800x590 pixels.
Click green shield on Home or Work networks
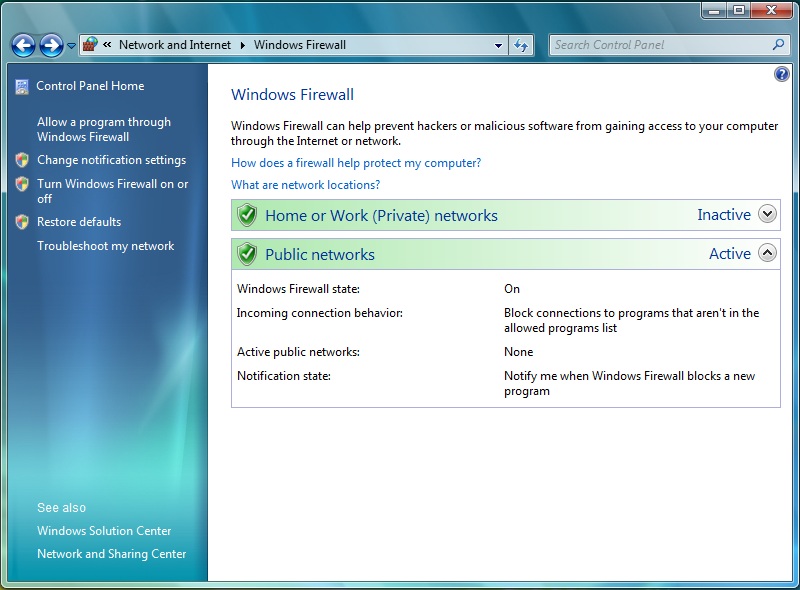point(247,215)
